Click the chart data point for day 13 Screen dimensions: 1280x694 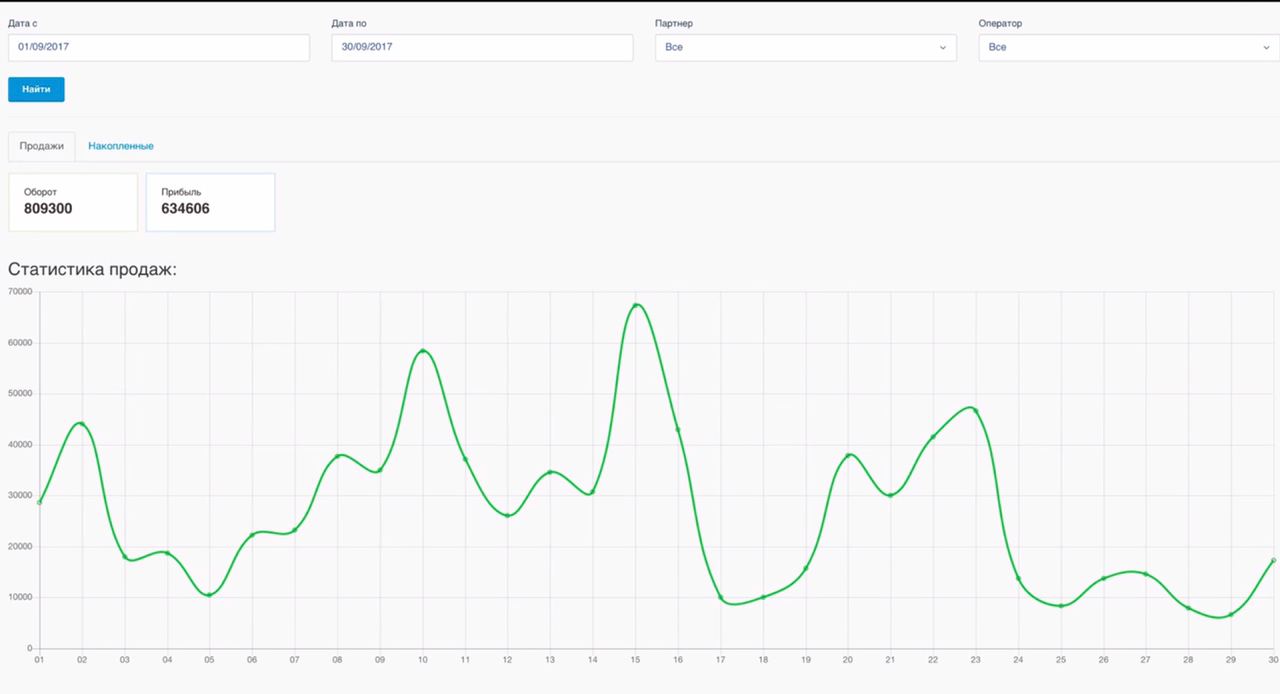pos(550,472)
